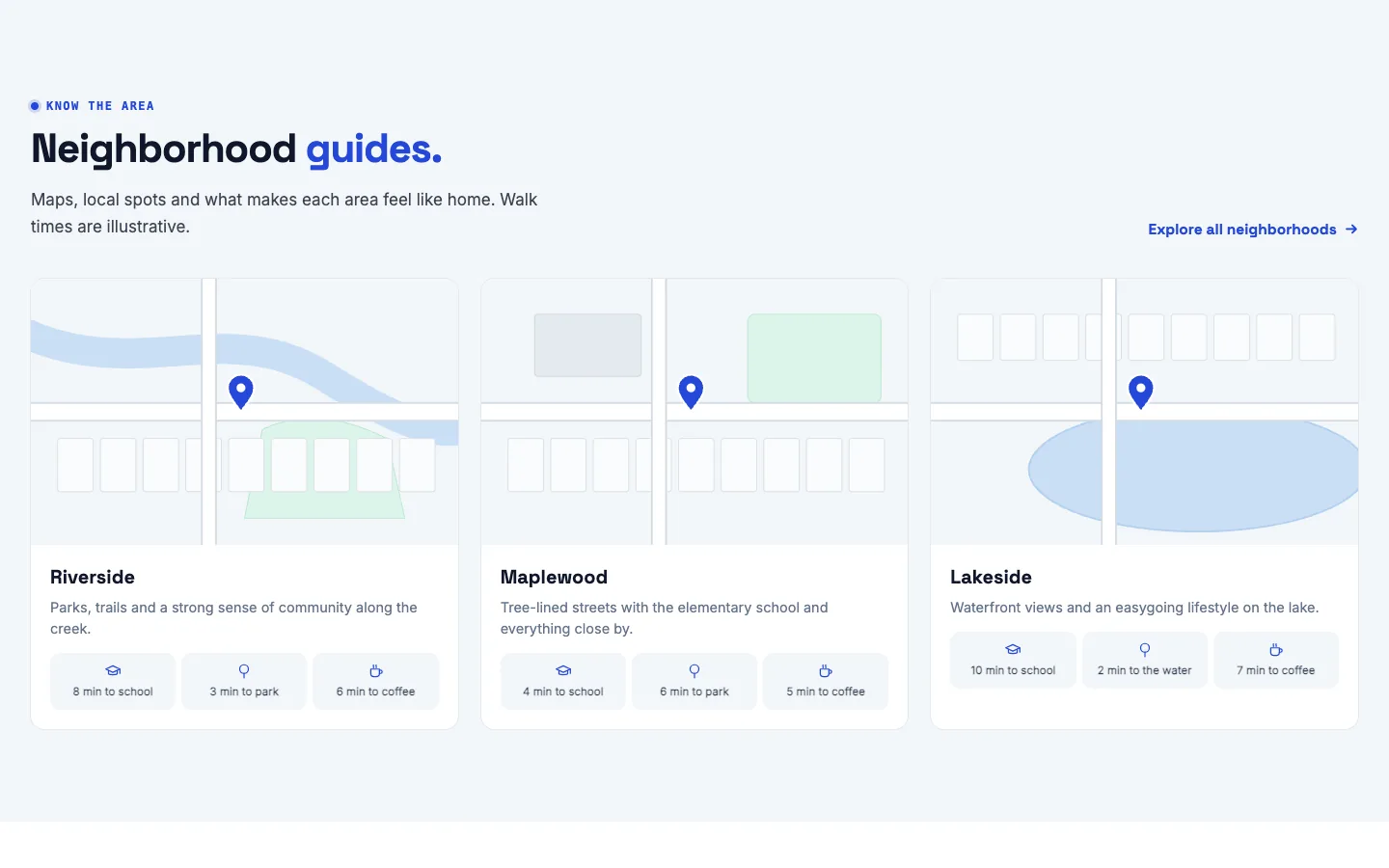Click the Lakeside map thumbnail

coord(1144,412)
